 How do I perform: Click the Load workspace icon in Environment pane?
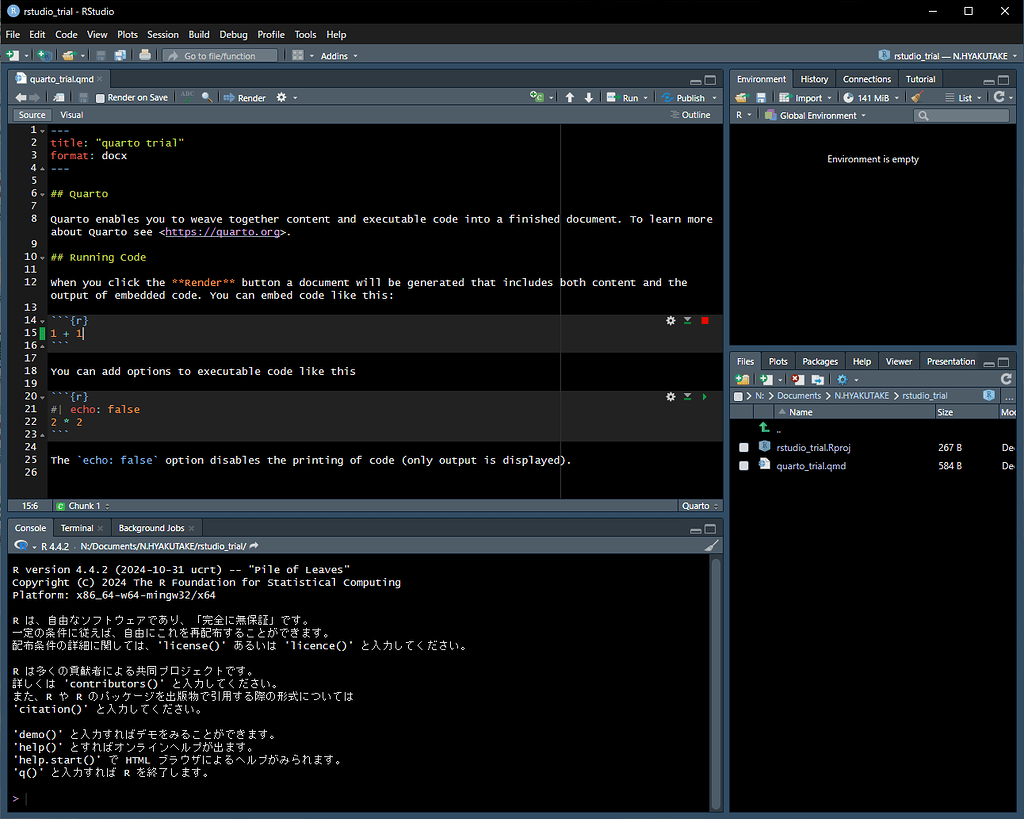pyautogui.click(x=741, y=97)
